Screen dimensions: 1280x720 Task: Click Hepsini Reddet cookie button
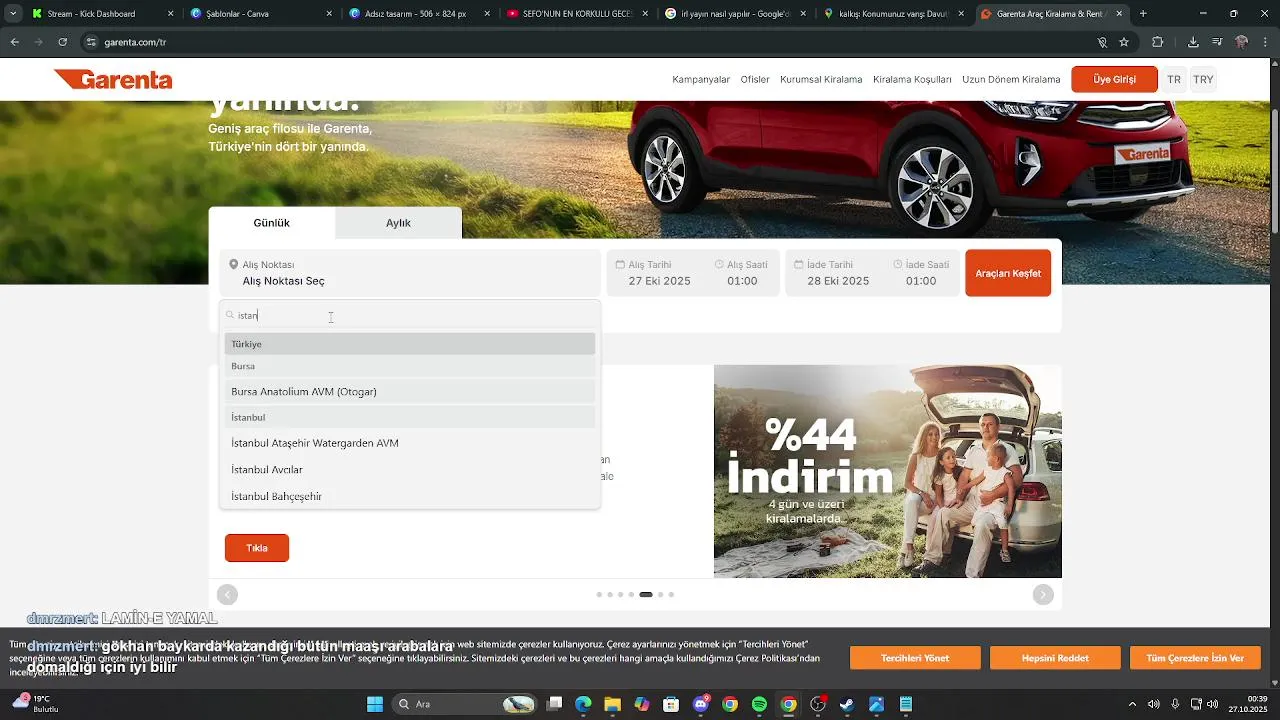coord(1055,658)
